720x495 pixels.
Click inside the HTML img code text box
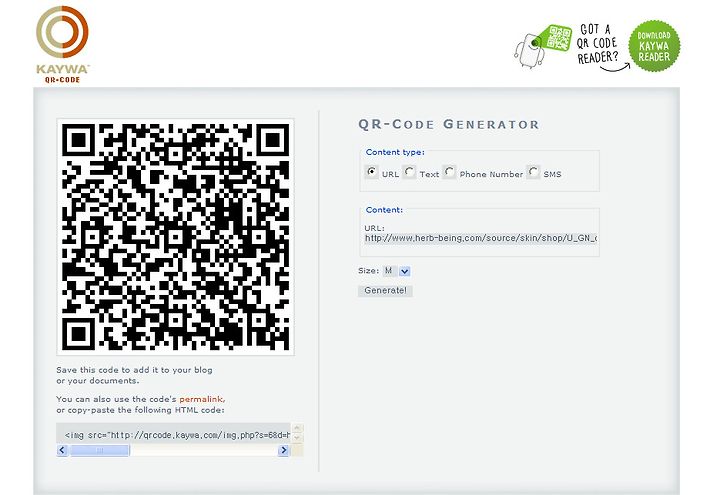pyautogui.click(x=174, y=434)
